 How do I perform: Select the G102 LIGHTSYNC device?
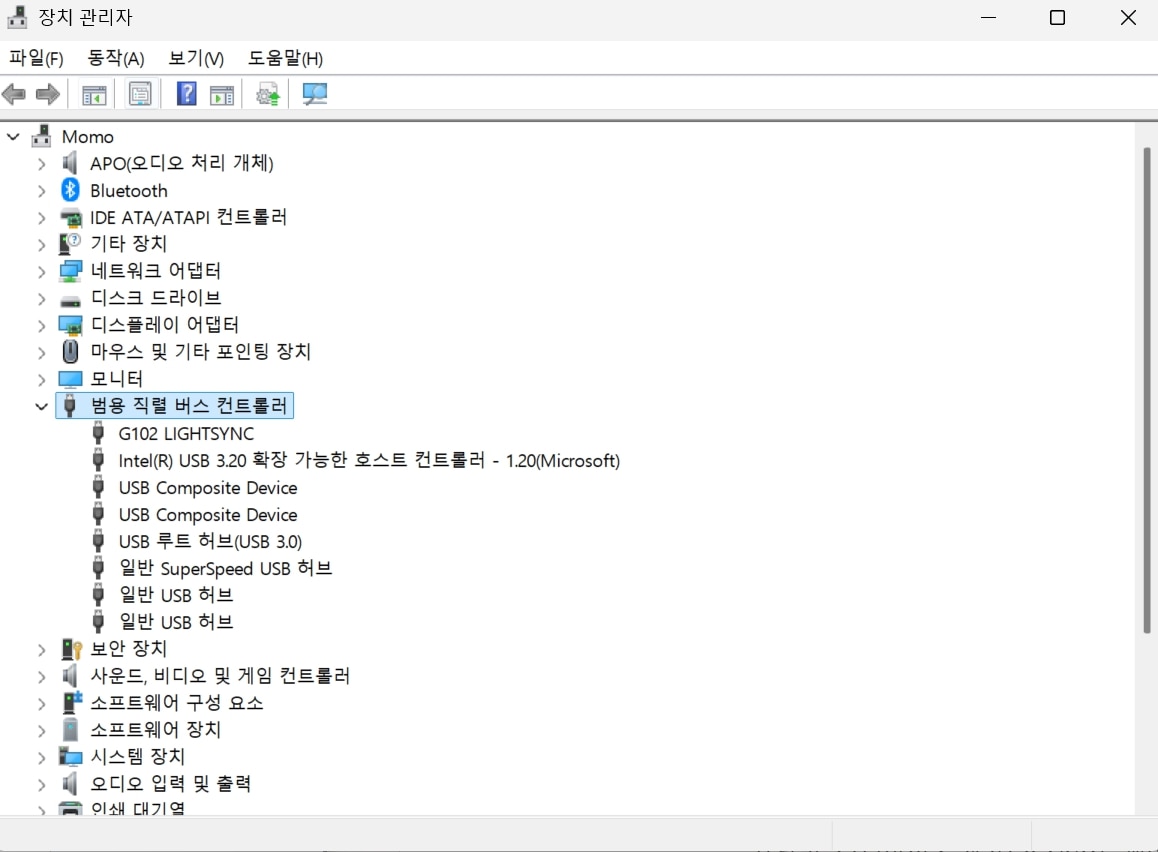pos(186,434)
